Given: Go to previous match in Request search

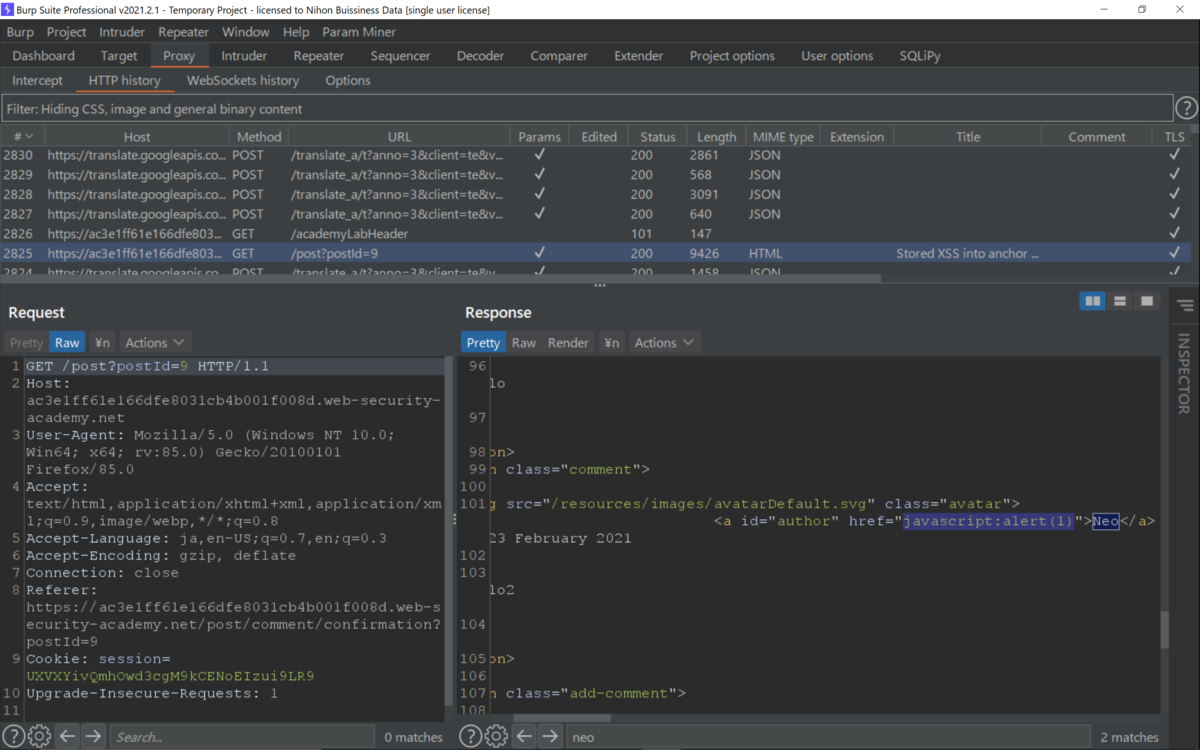Looking at the screenshot, I should (67, 737).
